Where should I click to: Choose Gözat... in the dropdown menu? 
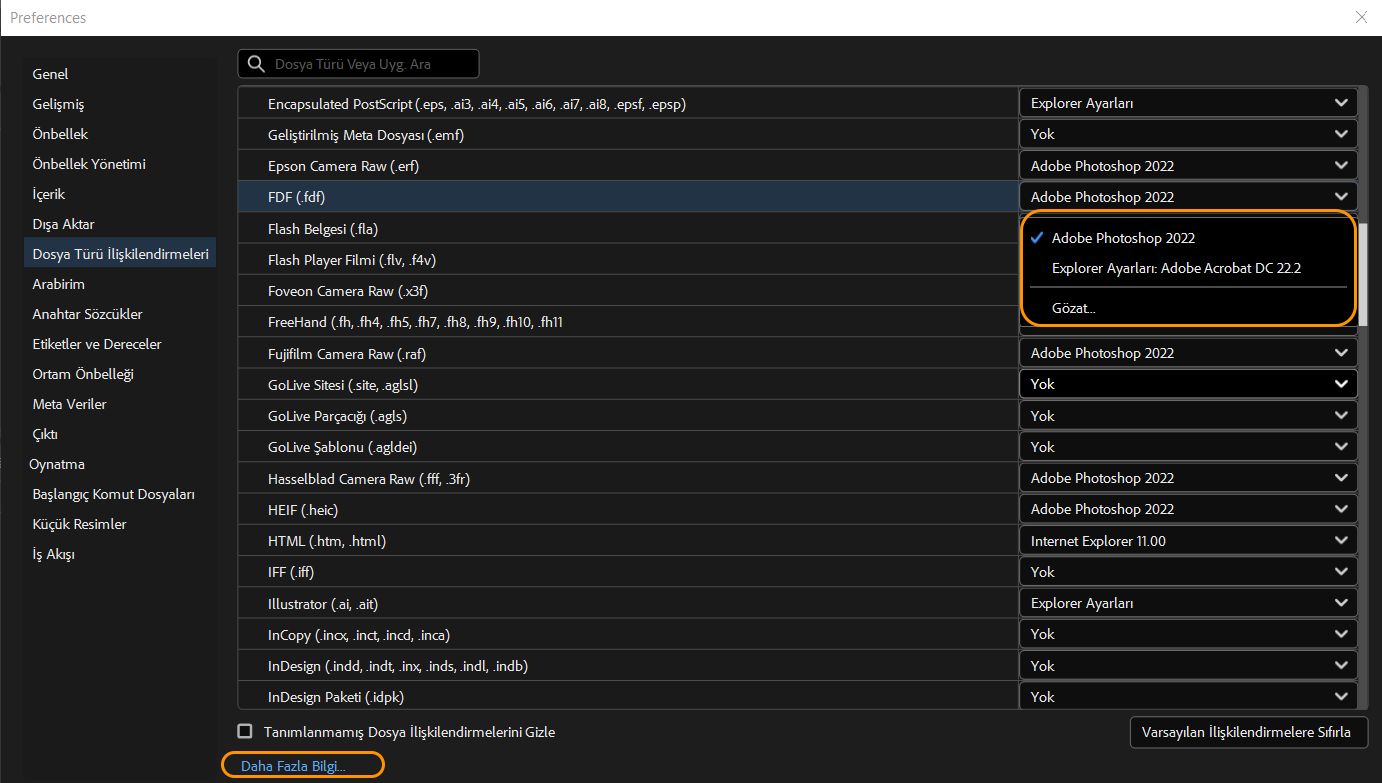pyautogui.click(x=1074, y=308)
